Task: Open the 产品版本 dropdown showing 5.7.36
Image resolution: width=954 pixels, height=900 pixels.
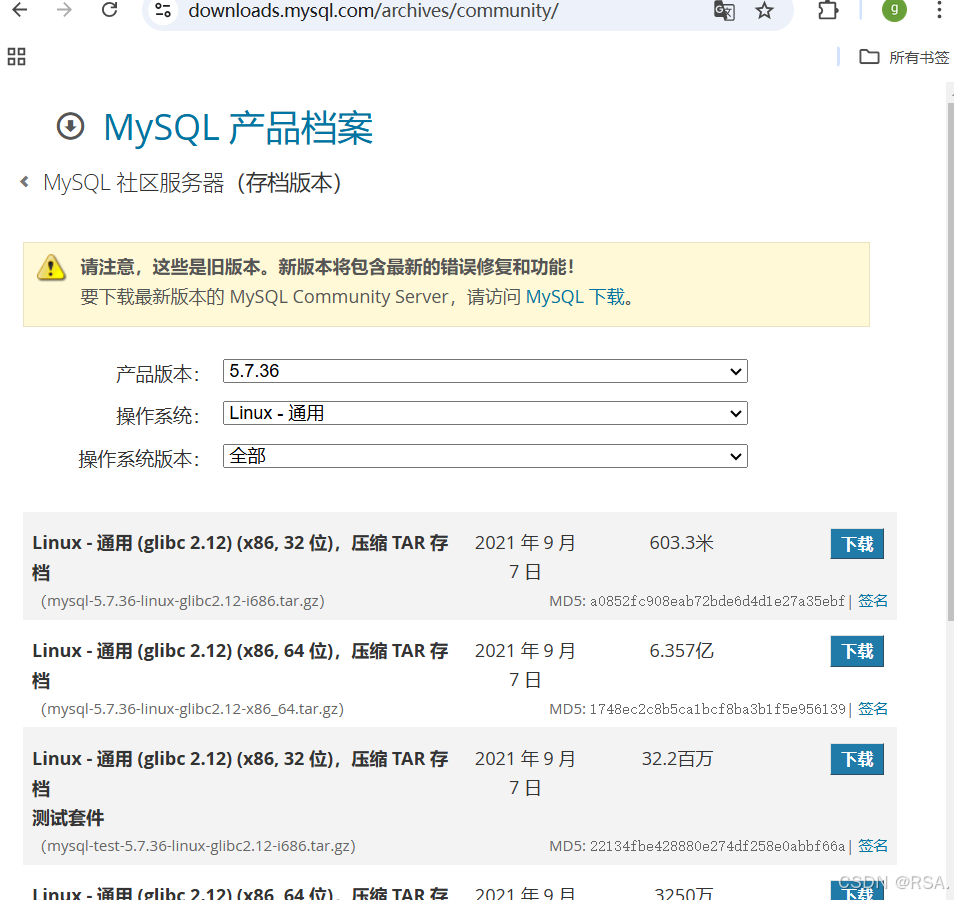Action: click(485, 371)
